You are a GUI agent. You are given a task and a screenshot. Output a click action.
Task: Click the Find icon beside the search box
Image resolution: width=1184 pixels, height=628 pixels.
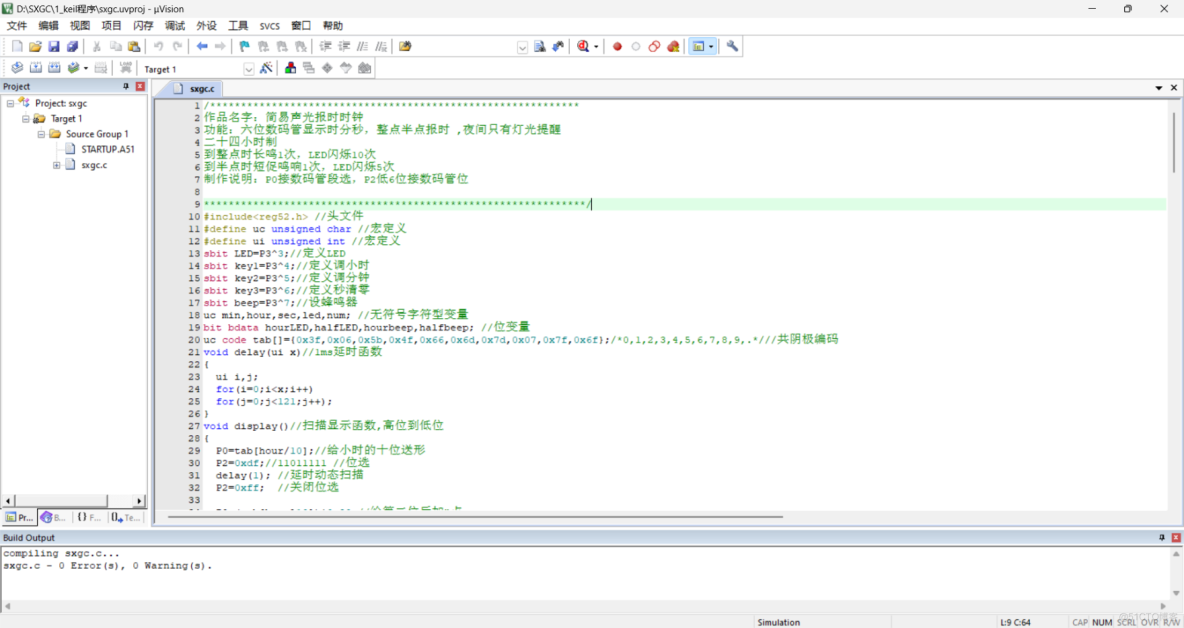[539, 47]
